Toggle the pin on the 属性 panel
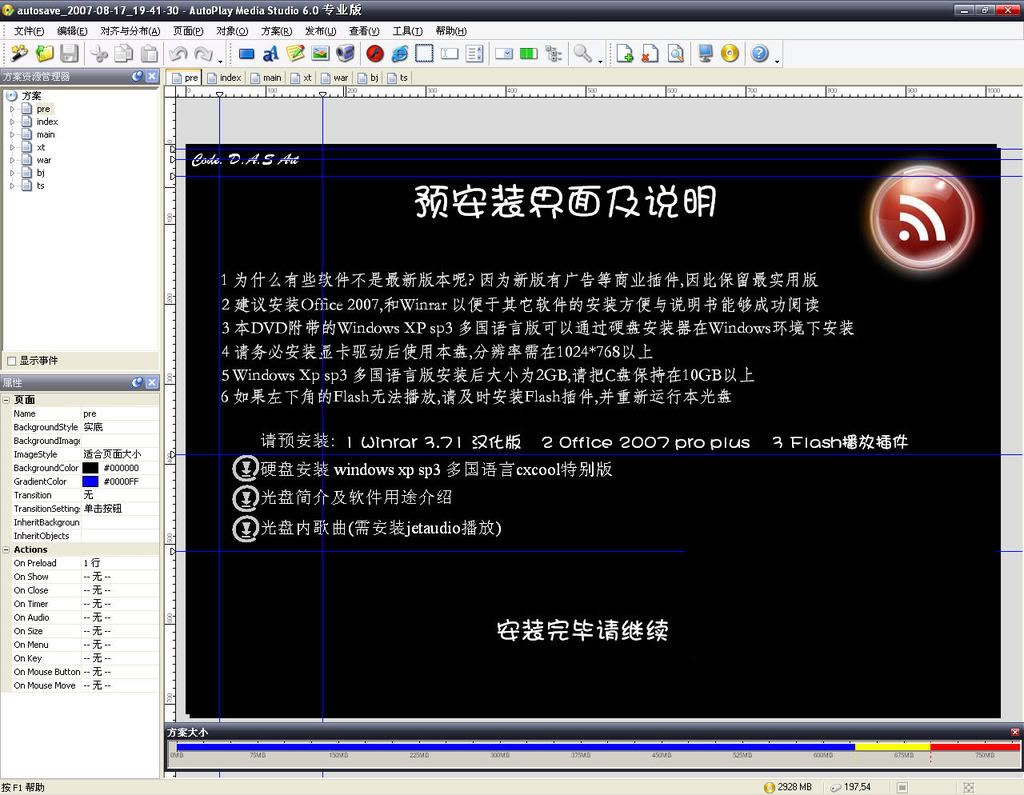The height and width of the screenshot is (795, 1024). [x=137, y=383]
